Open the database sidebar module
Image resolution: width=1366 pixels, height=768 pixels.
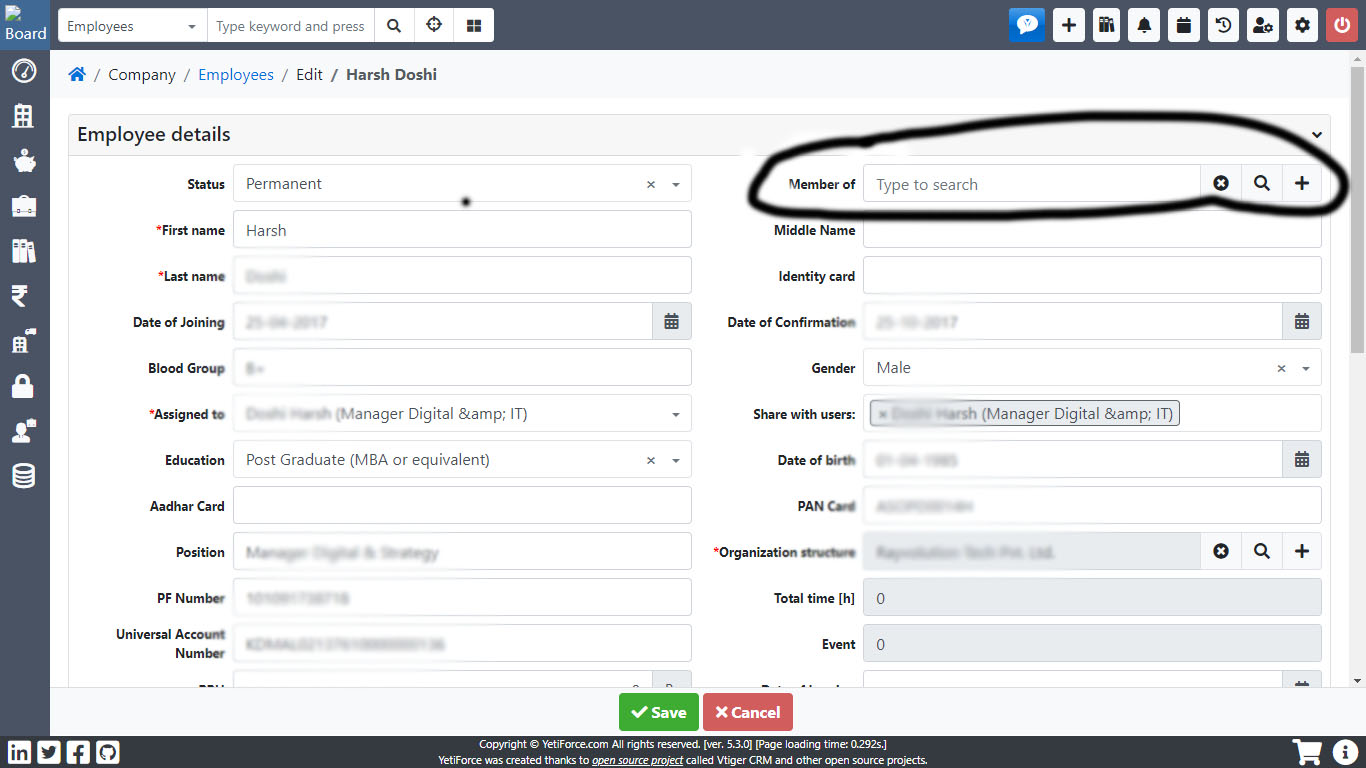point(24,476)
